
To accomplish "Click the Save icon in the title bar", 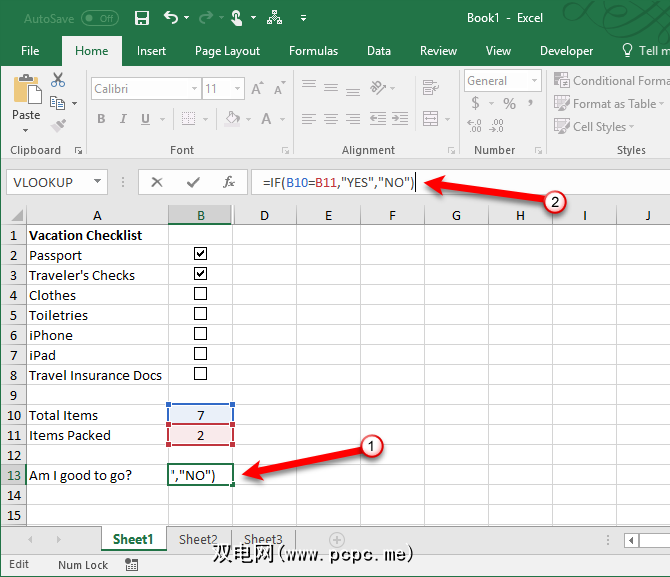I will [x=141, y=18].
